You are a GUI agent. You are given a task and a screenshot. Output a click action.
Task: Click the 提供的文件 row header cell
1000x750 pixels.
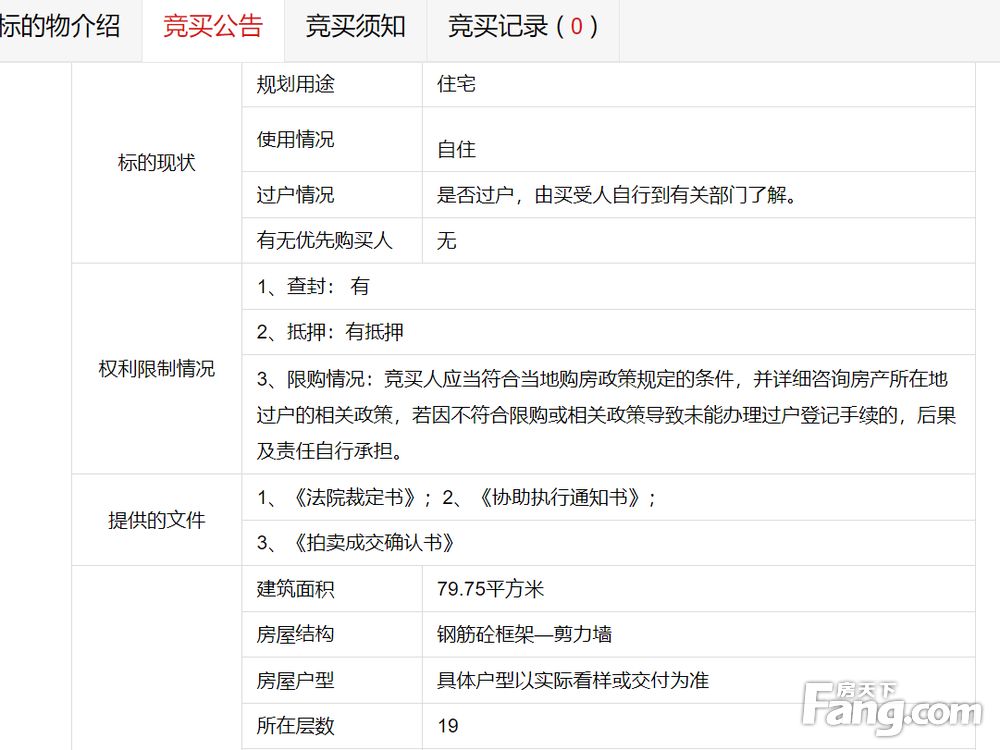pyautogui.click(x=156, y=520)
